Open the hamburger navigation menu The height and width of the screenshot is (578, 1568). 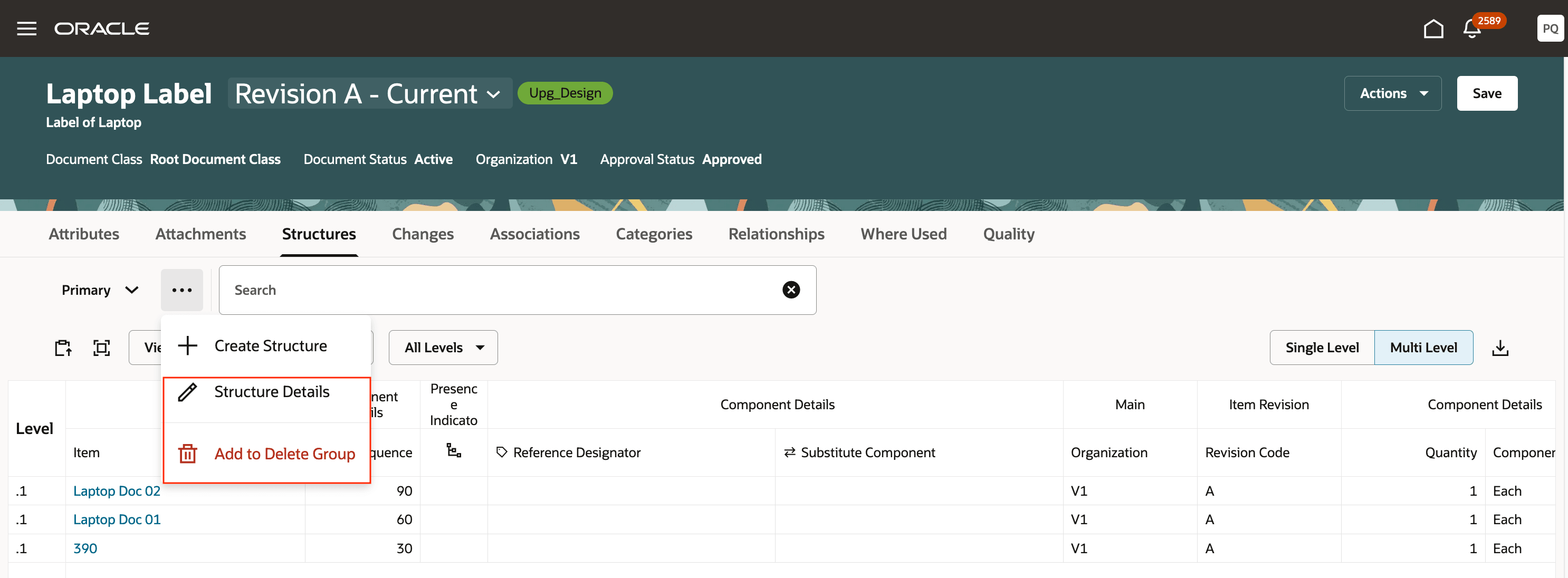click(26, 28)
